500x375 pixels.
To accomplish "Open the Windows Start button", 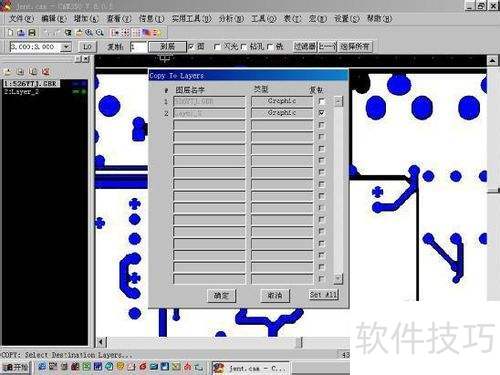I will click(x=16, y=367).
